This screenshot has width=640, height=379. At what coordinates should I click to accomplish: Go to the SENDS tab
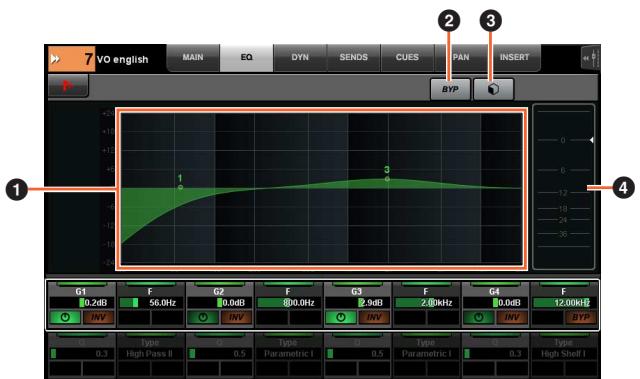(x=353, y=58)
